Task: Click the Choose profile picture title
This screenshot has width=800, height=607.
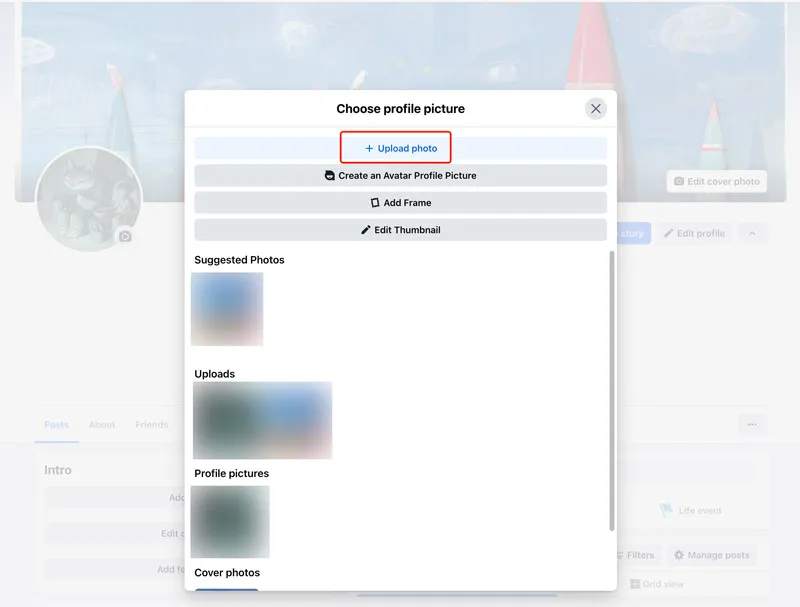Action: point(401,109)
